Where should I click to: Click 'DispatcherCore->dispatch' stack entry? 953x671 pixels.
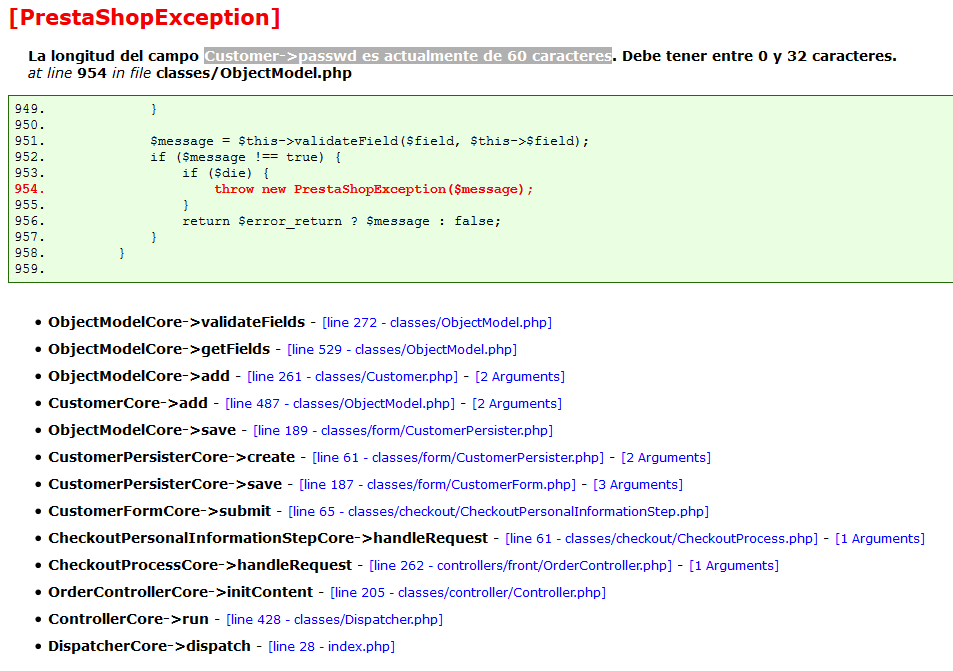(x=150, y=645)
